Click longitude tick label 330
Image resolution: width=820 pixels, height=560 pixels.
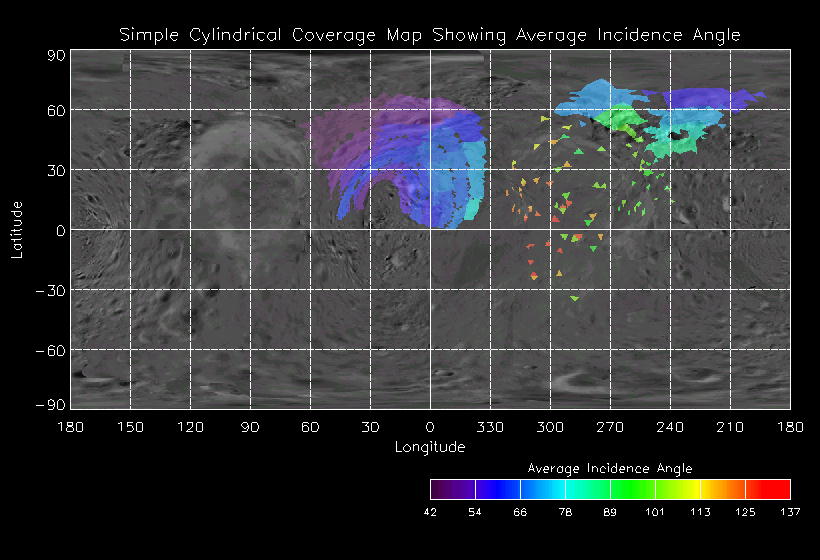pyautogui.click(x=490, y=427)
